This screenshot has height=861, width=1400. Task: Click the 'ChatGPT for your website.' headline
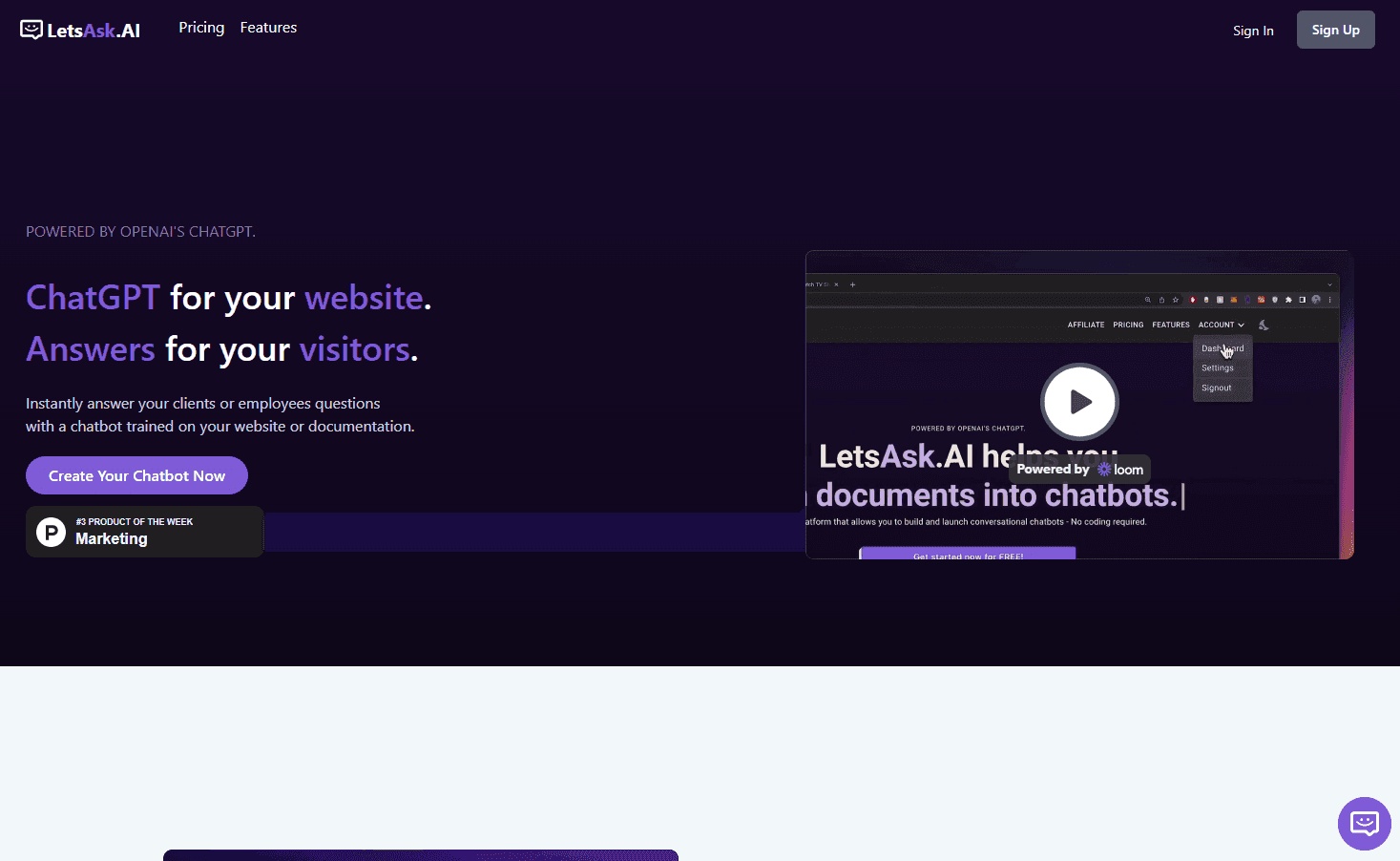coord(229,298)
